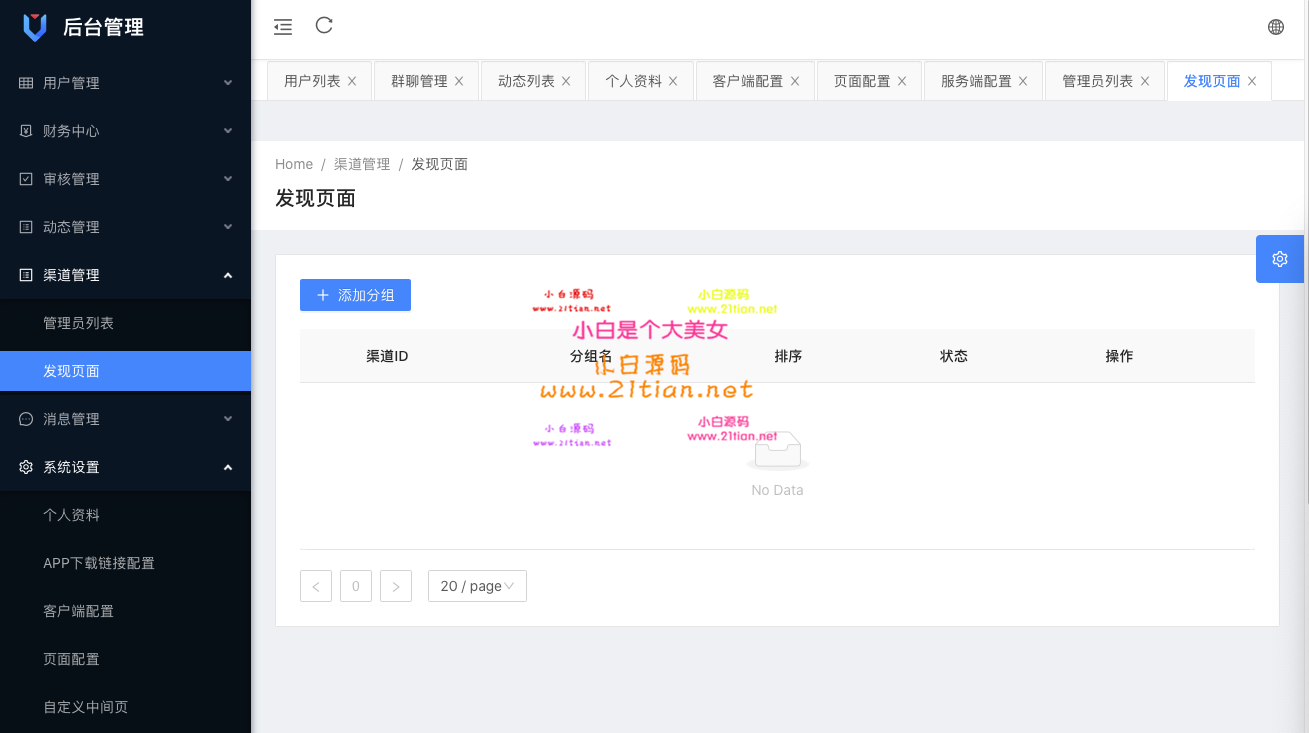Switch to the 页面配置 tab
Screen dimensions: 1309x733
(x=862, y=81)
